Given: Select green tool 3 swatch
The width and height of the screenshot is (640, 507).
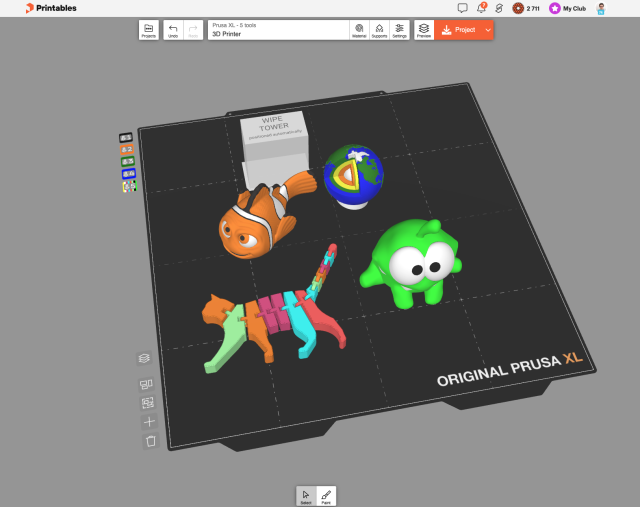Looking at the screenshot, I should (x=128, y=162).
